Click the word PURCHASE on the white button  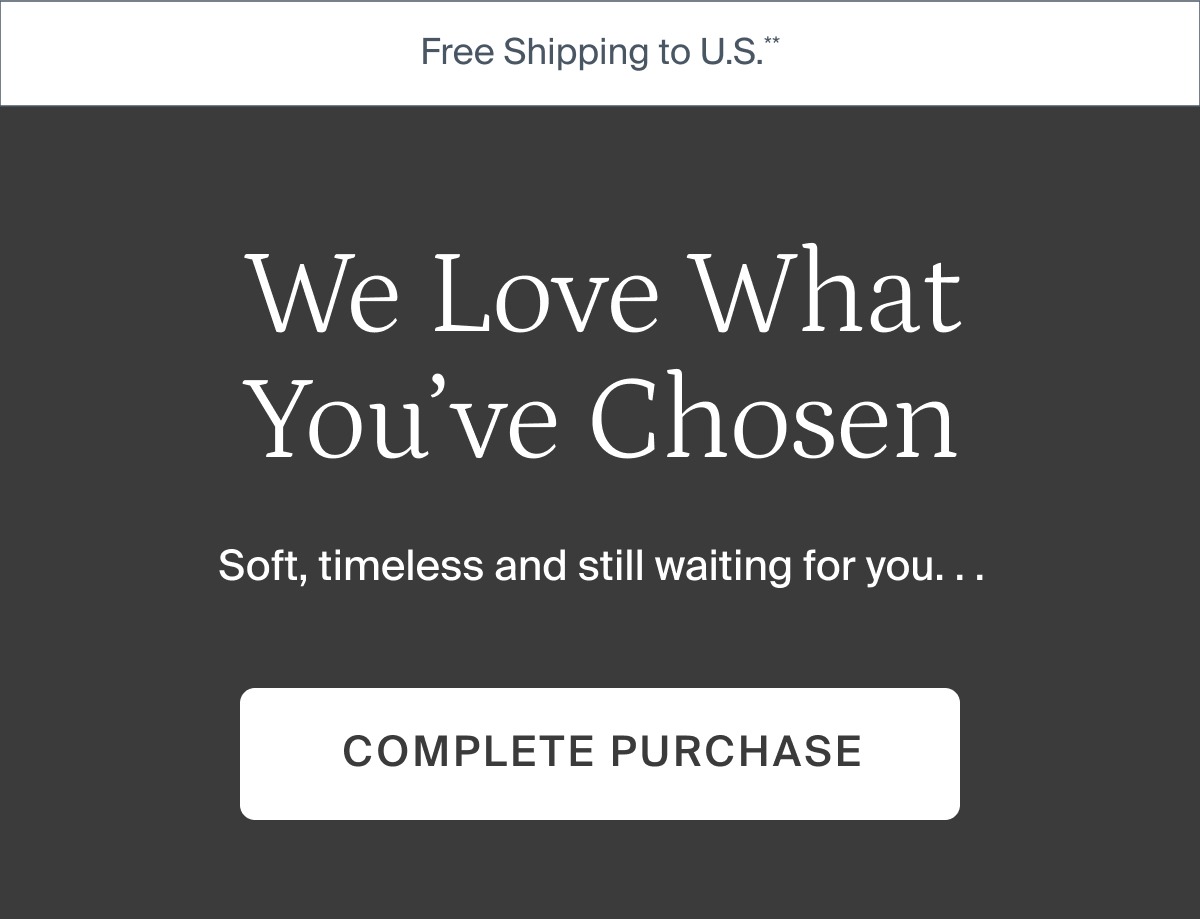[737, 751]
